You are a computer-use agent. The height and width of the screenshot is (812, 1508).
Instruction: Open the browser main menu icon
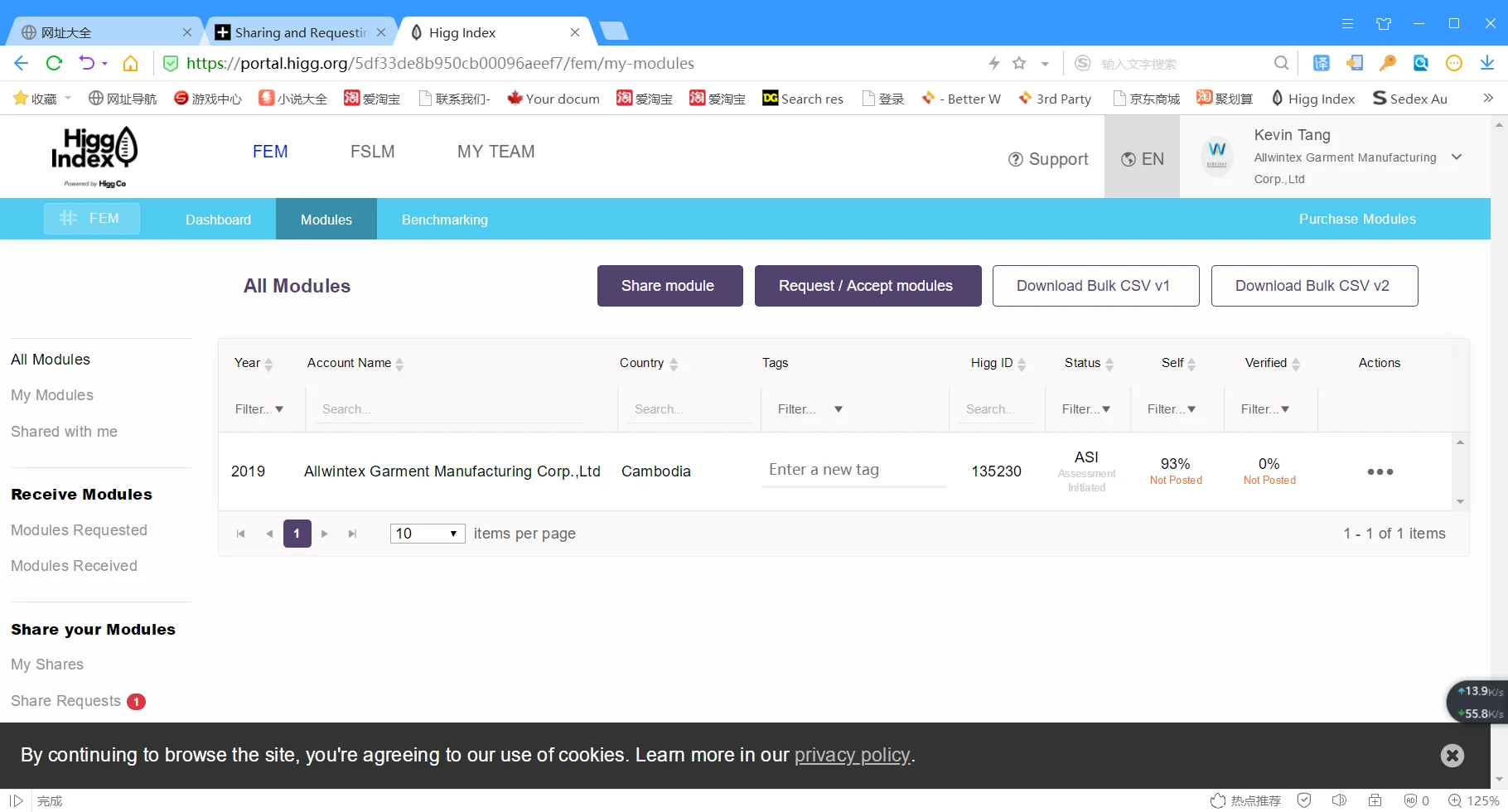(1348, 23)
